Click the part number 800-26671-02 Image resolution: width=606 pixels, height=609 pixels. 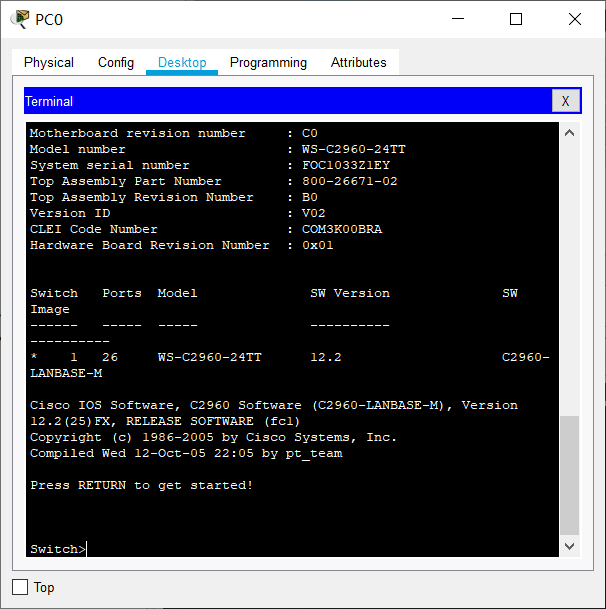pos(350,181)
